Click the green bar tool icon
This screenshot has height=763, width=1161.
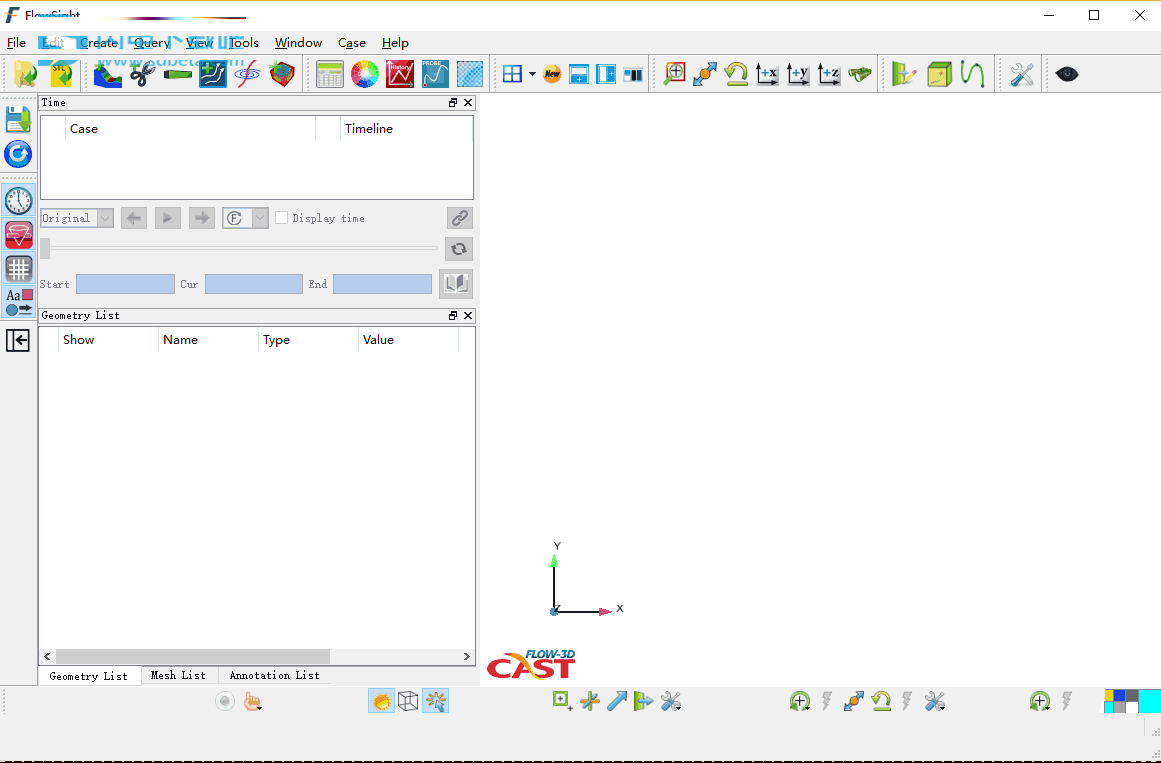[x=178, y=74]
